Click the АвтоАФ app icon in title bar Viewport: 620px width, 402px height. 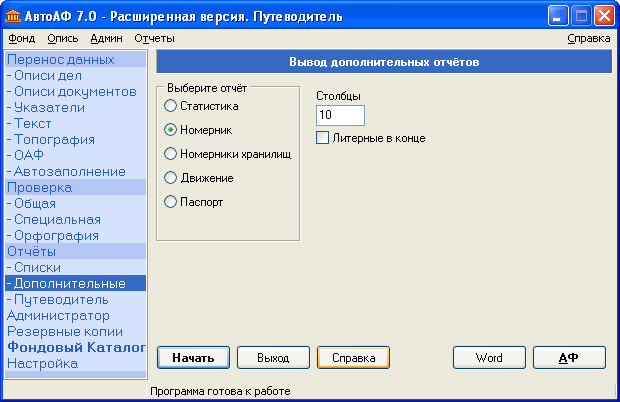(x=13, y=16)
